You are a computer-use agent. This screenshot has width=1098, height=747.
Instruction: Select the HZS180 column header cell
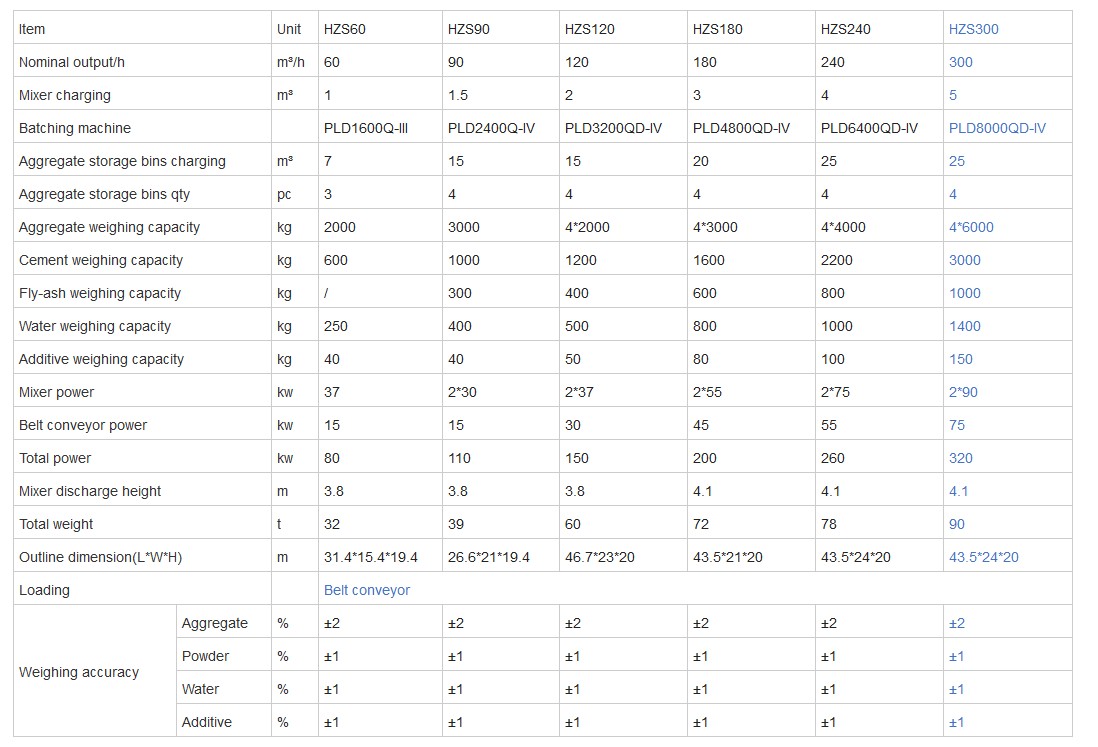tap(718, 29)
